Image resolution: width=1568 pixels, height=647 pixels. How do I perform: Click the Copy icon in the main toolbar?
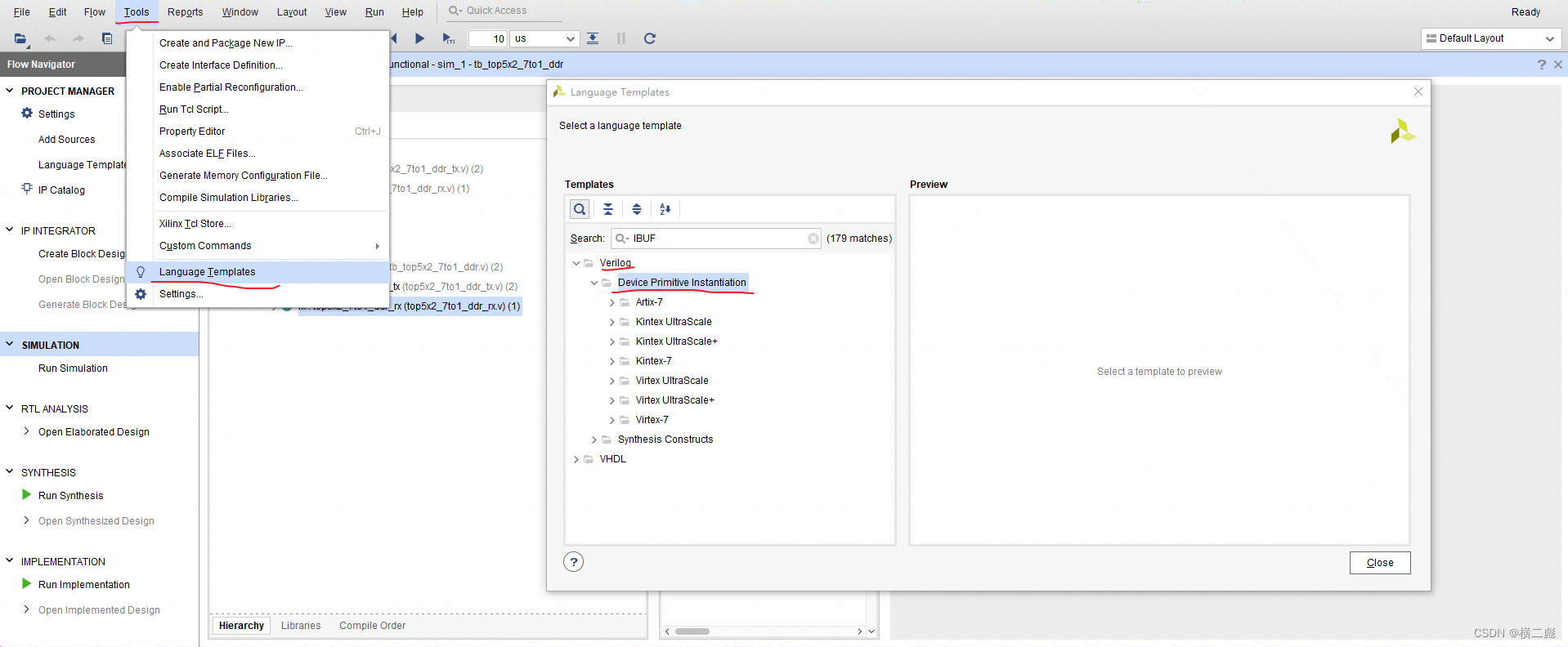(x=107, y=38)
